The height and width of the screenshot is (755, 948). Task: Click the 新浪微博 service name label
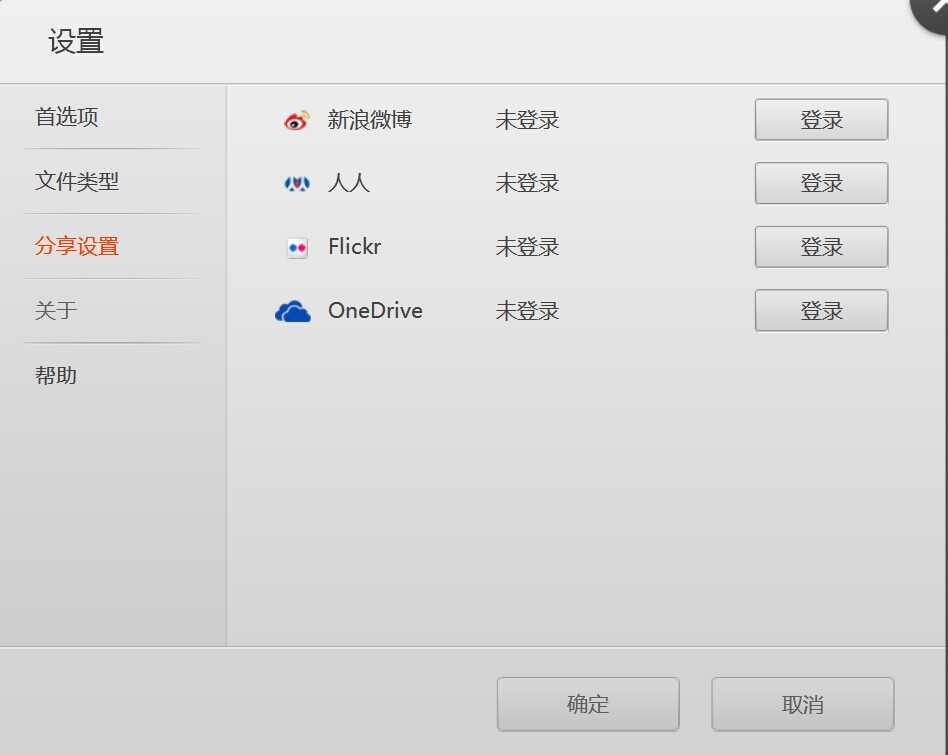click(370, 120)
